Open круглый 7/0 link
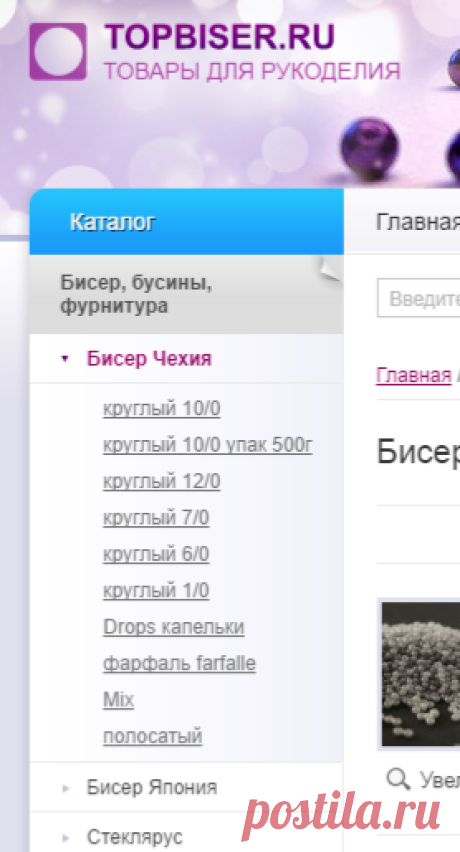460x852 pixels. tap(156, 518)
